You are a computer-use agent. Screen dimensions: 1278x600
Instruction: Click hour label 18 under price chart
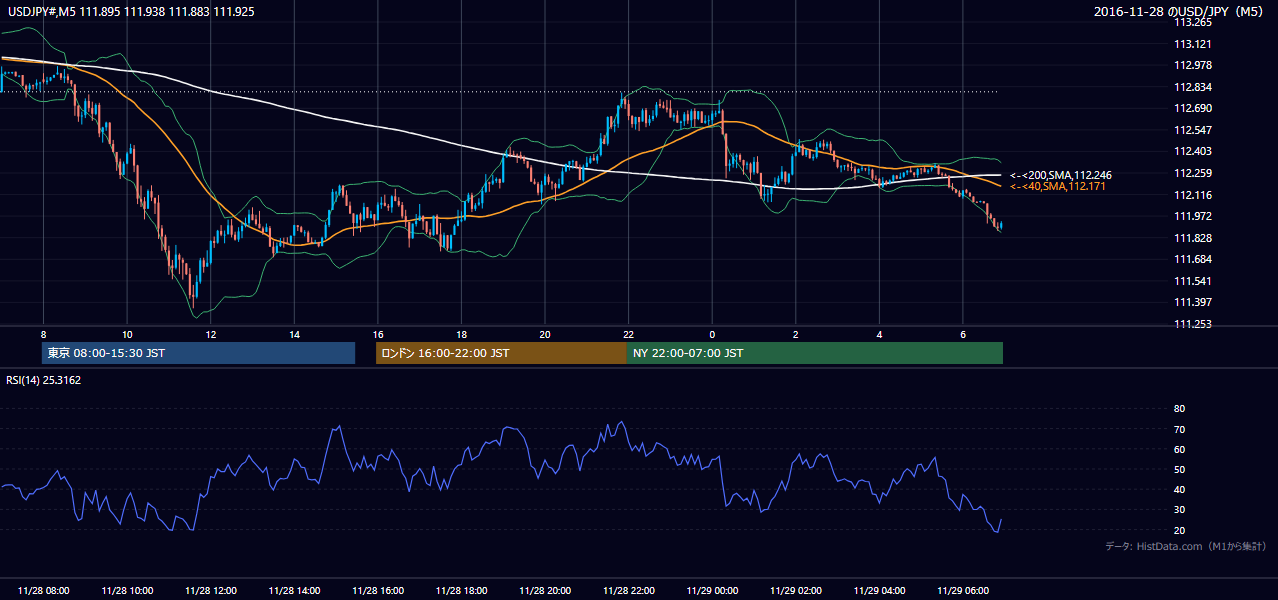pyautogui.click(x=461, y=334)
